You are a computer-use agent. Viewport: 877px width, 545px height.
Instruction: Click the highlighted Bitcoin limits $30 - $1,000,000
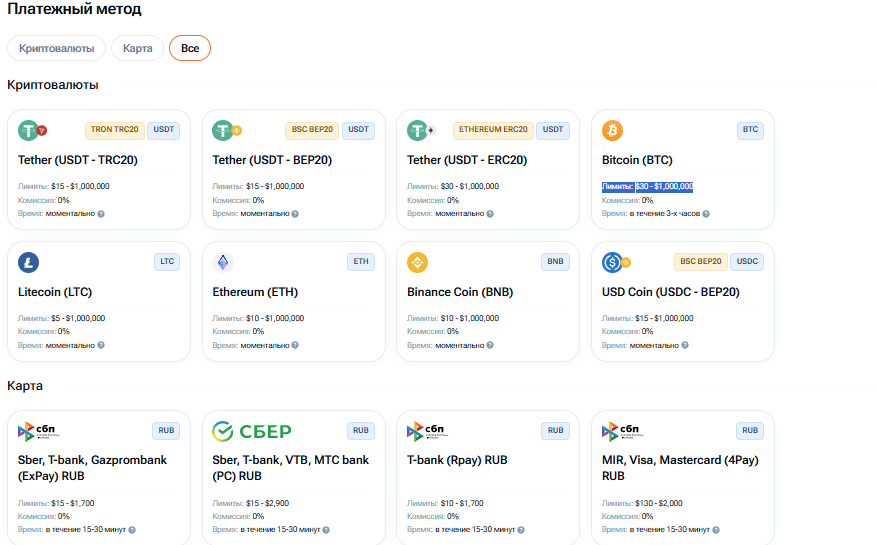[648, 186]
